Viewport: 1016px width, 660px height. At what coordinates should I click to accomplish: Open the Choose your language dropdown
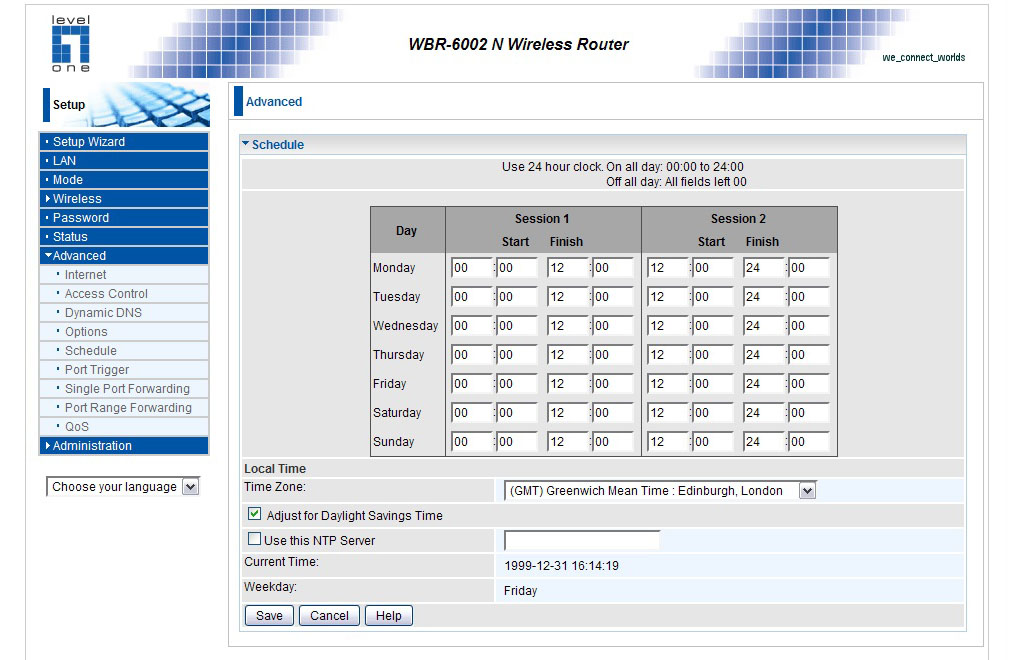pyautogui.click(x=122, y=486)
